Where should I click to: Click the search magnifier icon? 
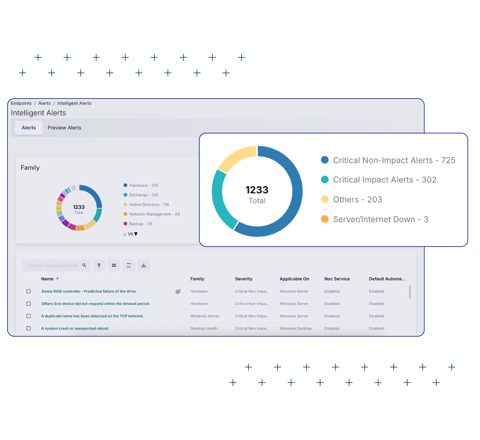[84, 265]
